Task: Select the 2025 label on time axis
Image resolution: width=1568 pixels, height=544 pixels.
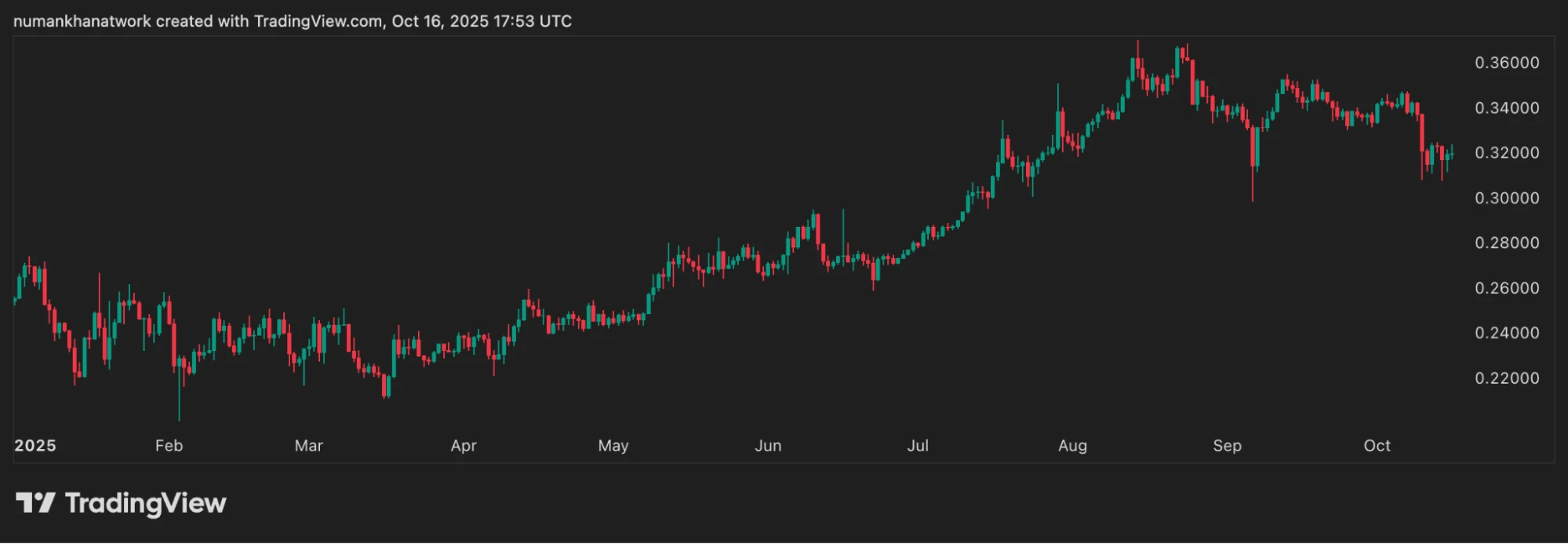Action: [35, 445]
